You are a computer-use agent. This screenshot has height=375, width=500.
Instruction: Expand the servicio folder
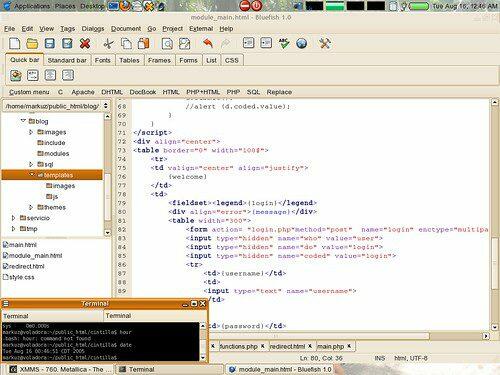pyautogui.click(x=13, y=218)
